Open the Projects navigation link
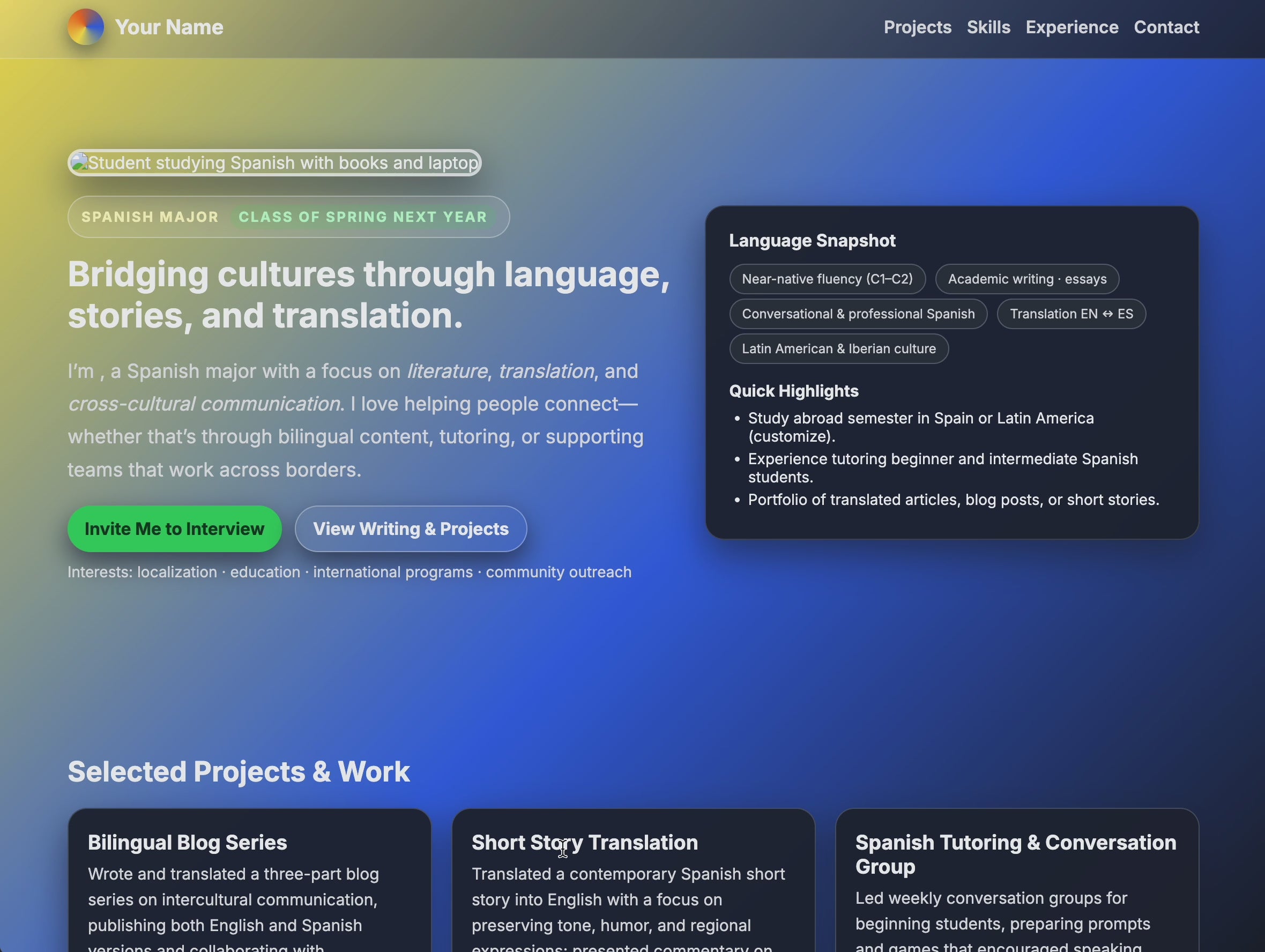1265x952 pixels. coord(917,27)
